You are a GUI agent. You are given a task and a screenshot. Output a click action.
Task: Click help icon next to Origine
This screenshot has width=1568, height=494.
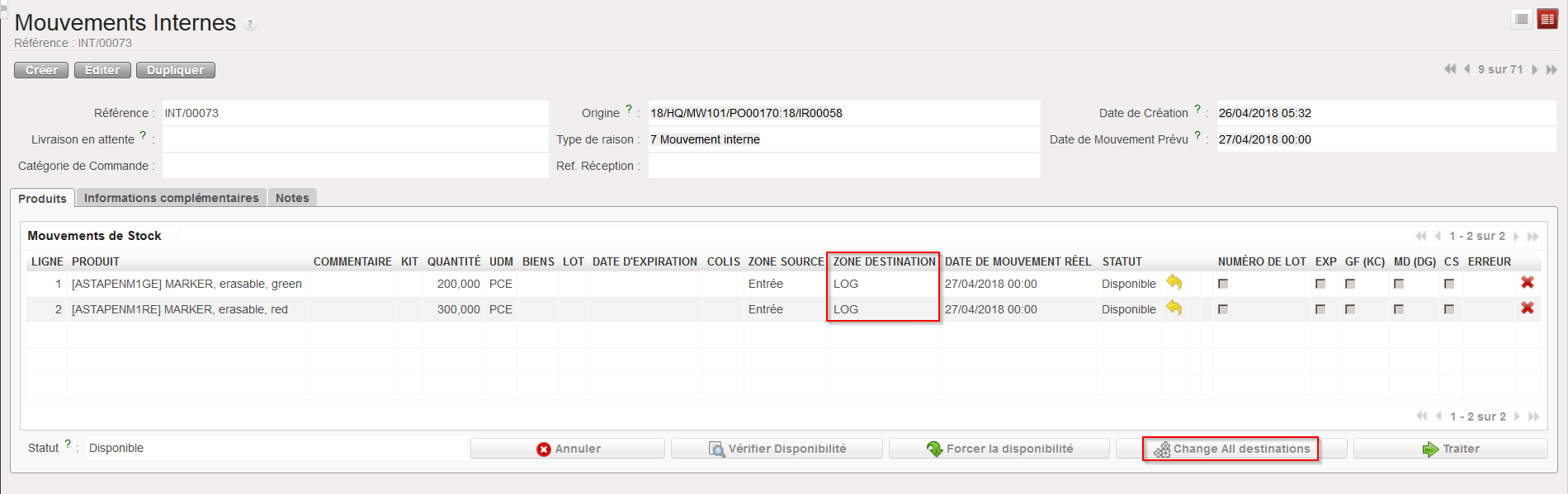tap(629, 109)
